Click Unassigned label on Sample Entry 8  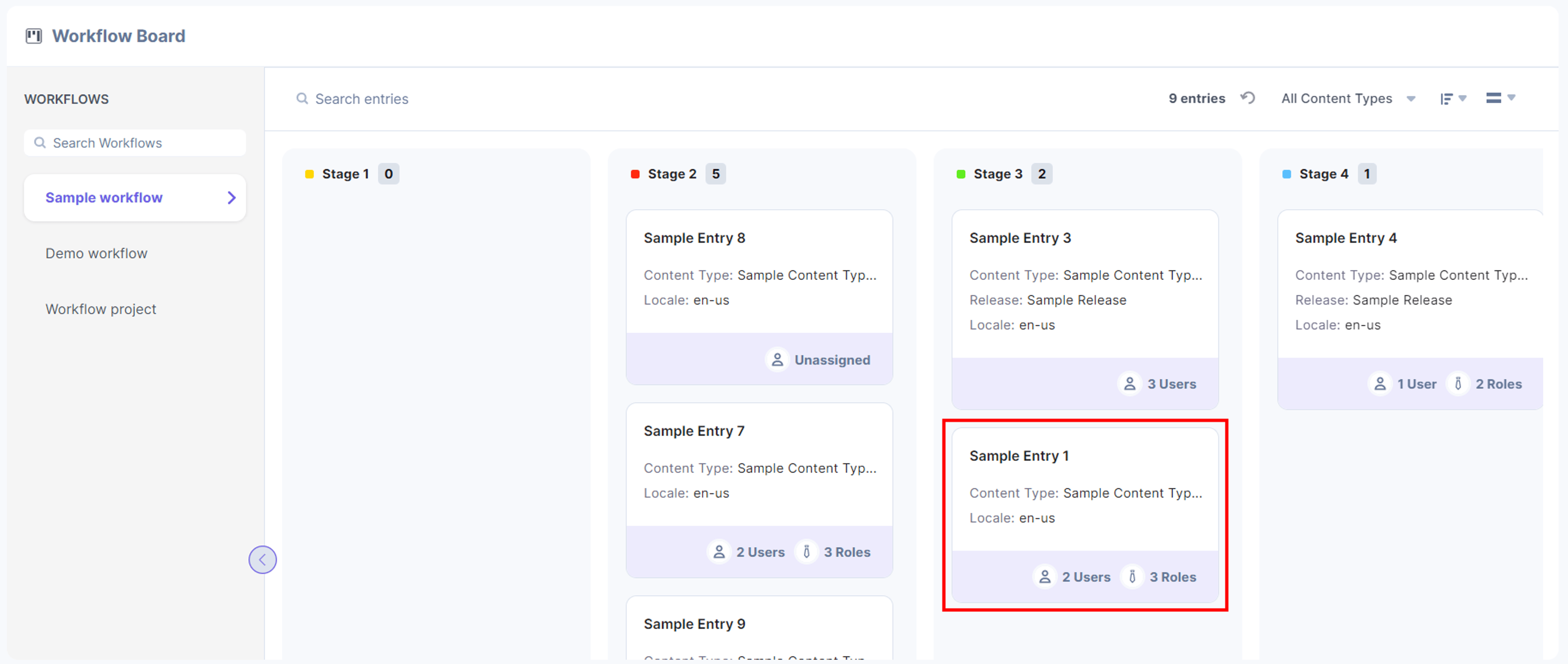coord(832,360)
